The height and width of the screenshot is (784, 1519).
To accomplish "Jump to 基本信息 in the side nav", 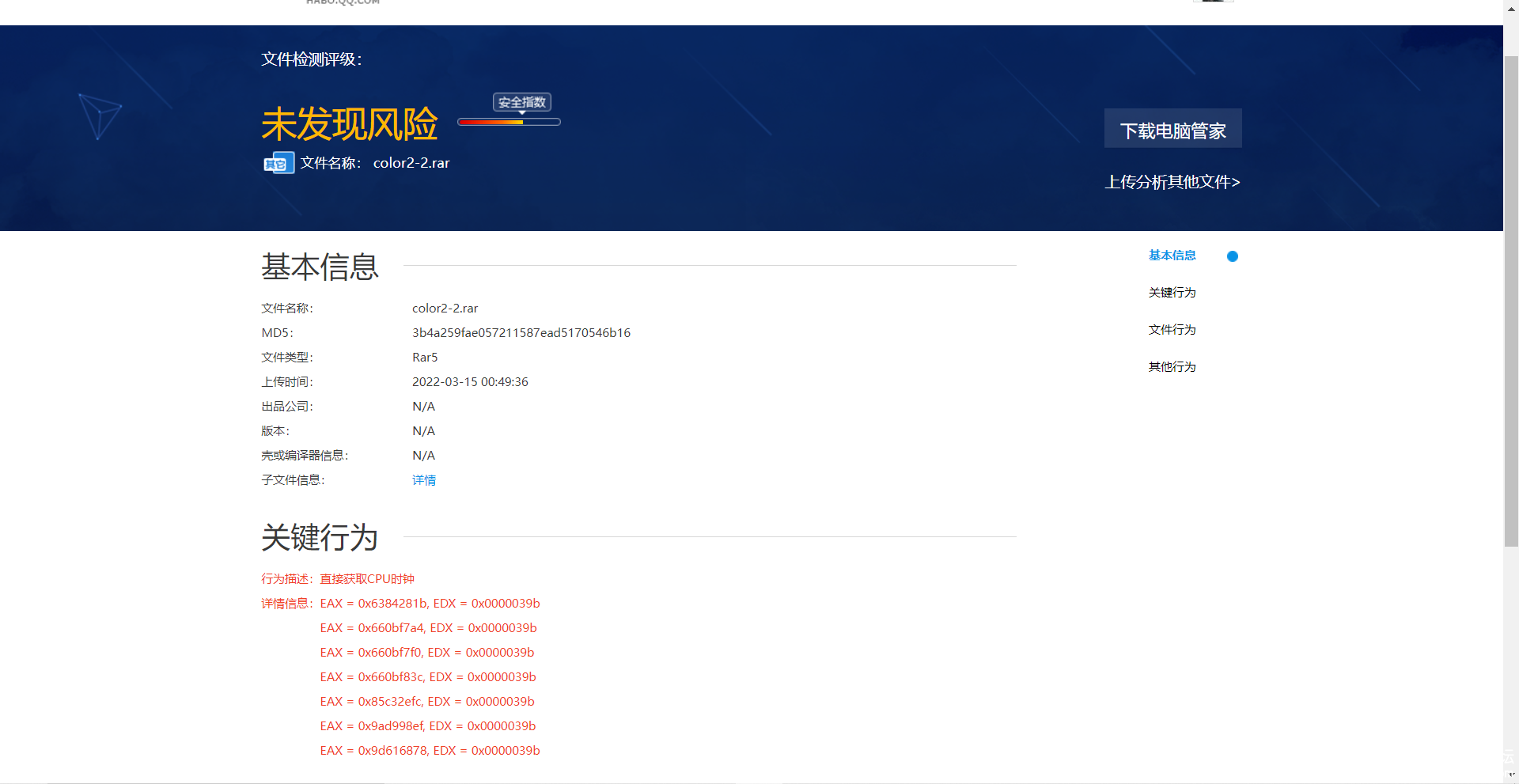I will click(x=1172, y=256).
